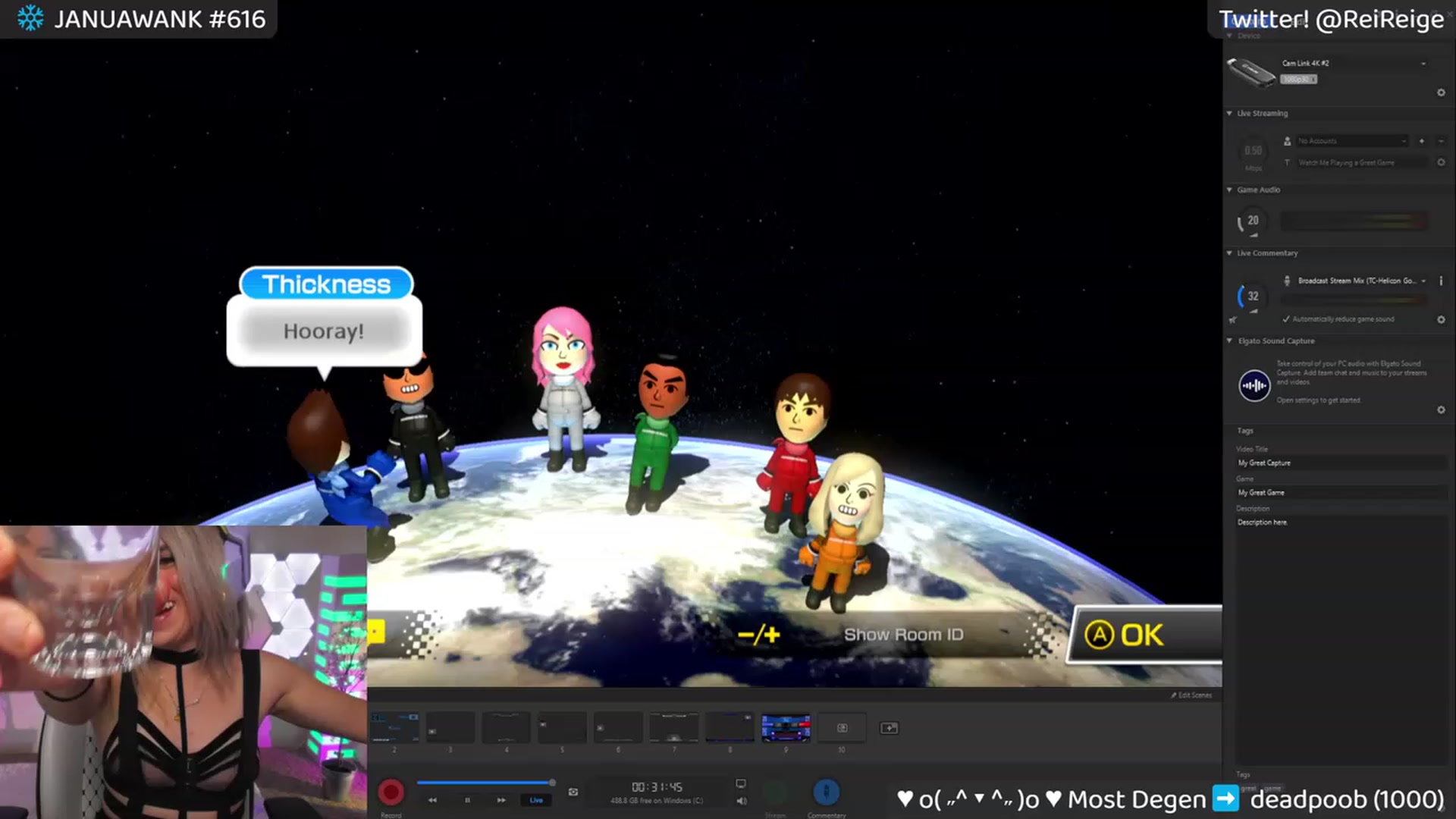The image size is (1456, 819).
Task: Select scene thumbnail 6
Action: pos(618,727)
